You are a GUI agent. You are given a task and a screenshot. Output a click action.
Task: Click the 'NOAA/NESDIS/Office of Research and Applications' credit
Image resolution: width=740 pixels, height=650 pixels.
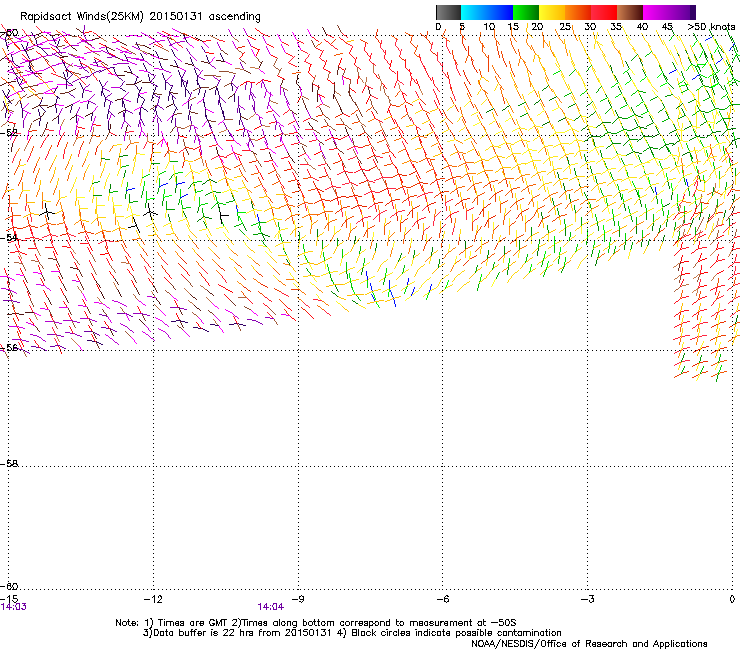pyautogui.click(x=589, y=644)
